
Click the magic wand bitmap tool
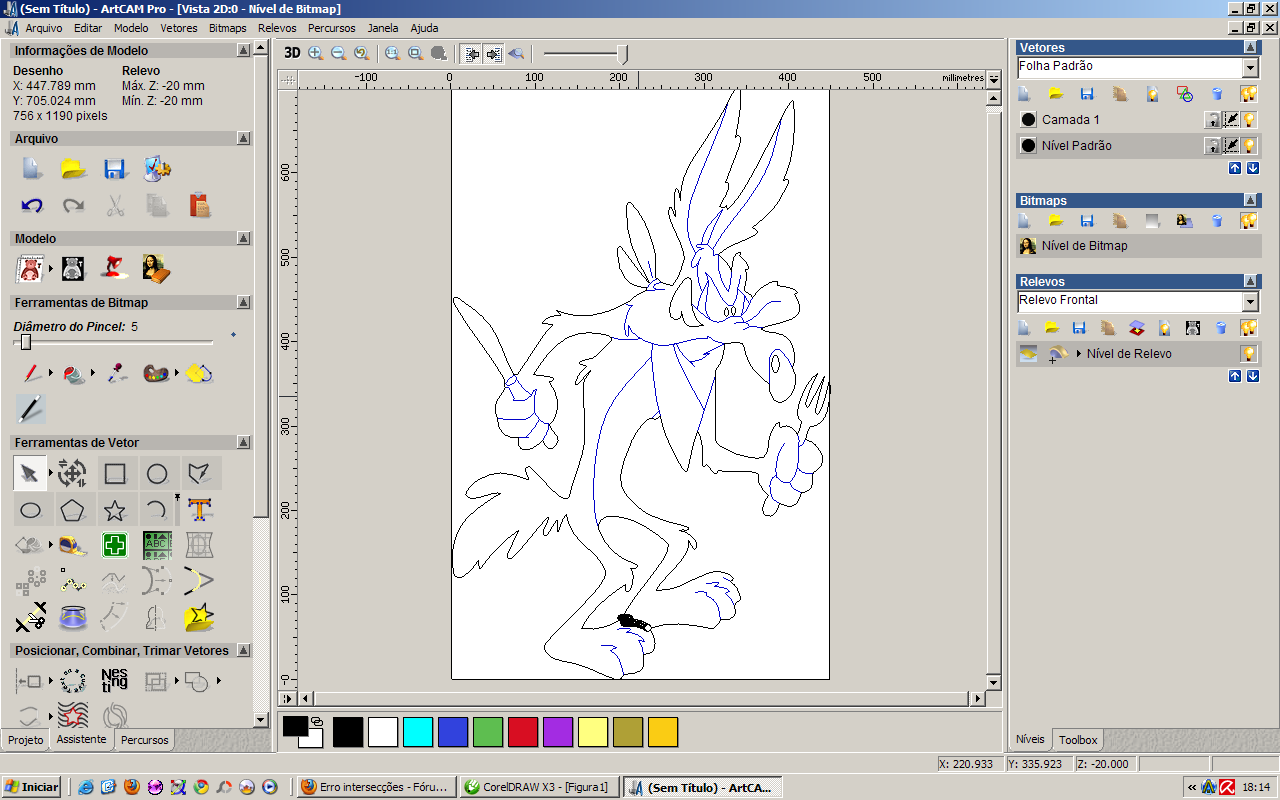click(31, 408)
